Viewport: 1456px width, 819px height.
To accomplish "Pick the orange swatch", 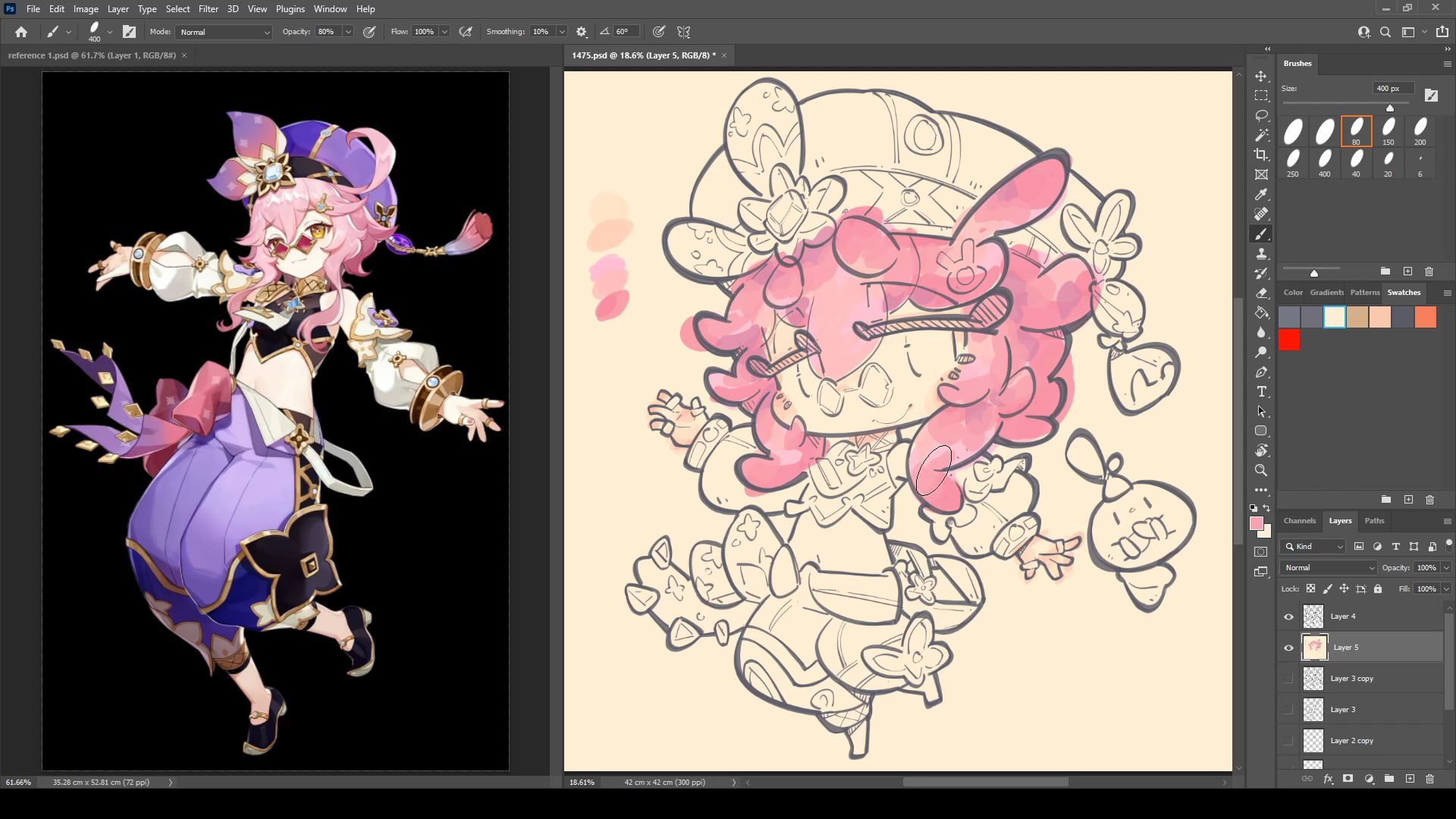I will (1426, 317).
